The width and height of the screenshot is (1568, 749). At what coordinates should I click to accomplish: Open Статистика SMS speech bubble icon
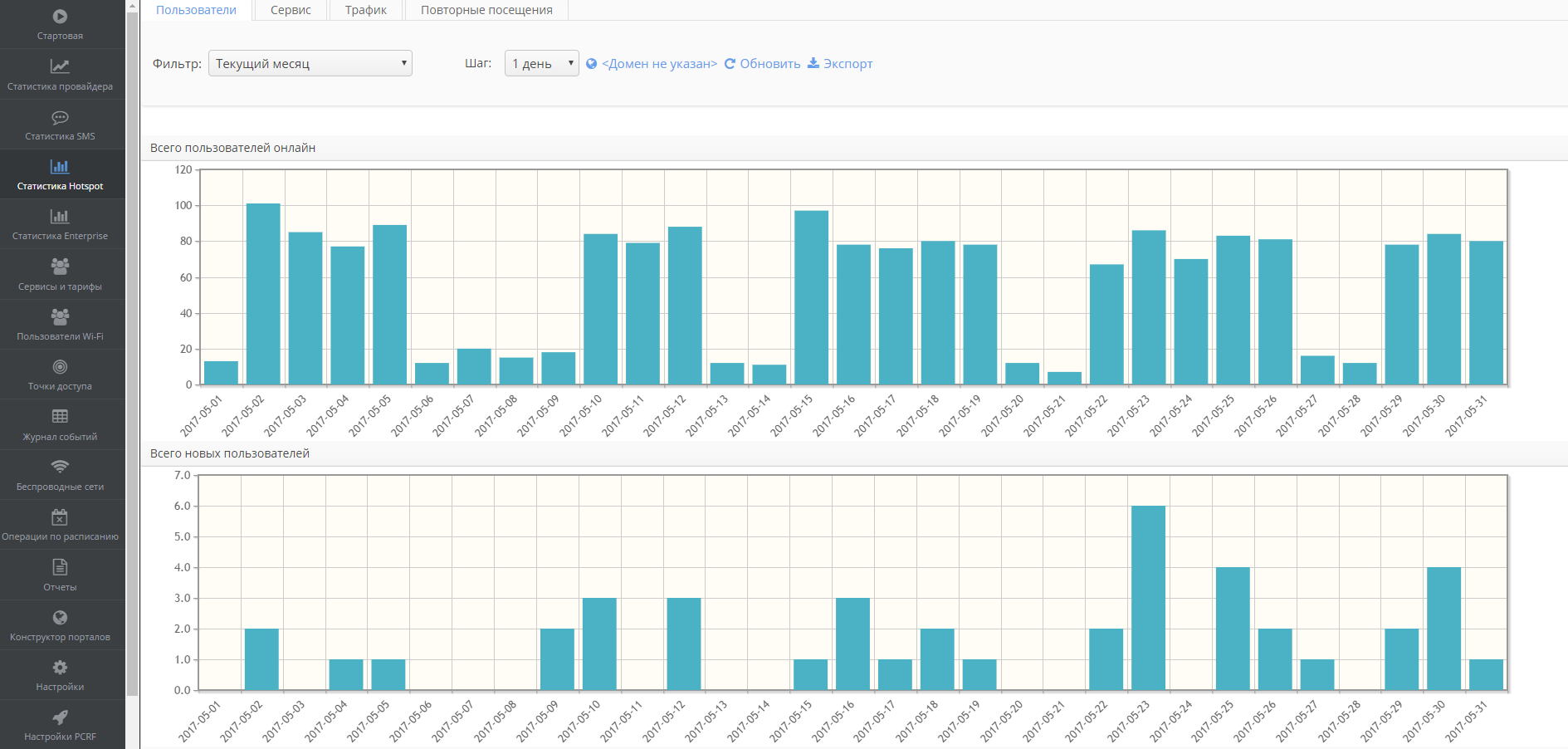[x=60, y=117]
